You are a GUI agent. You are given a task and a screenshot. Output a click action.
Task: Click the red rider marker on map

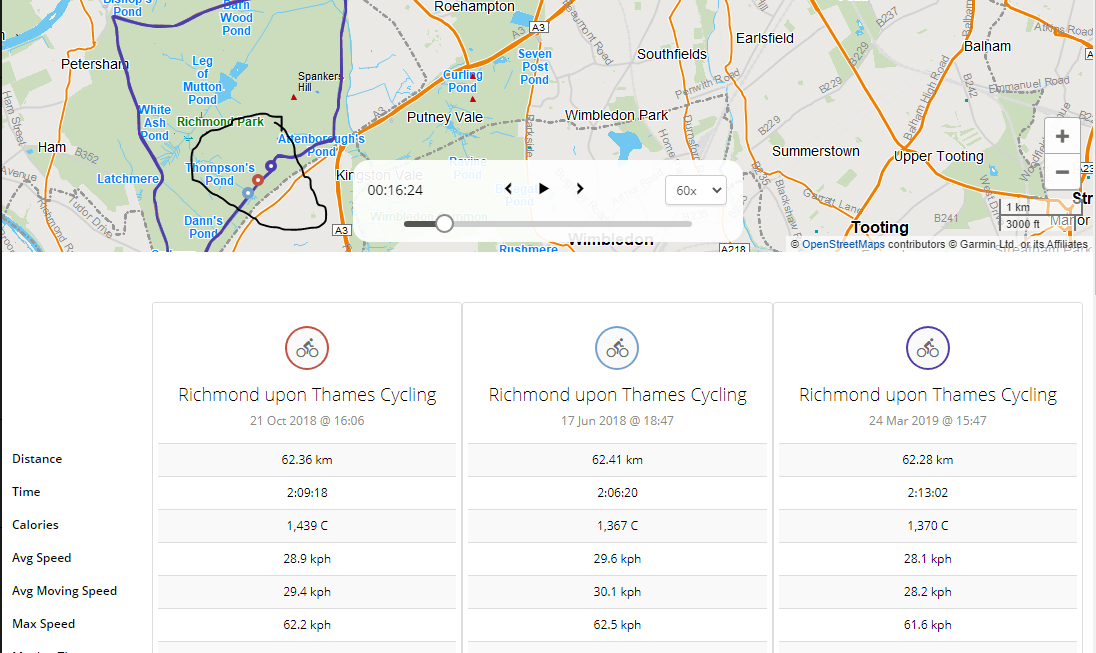[x=258, y=180]
